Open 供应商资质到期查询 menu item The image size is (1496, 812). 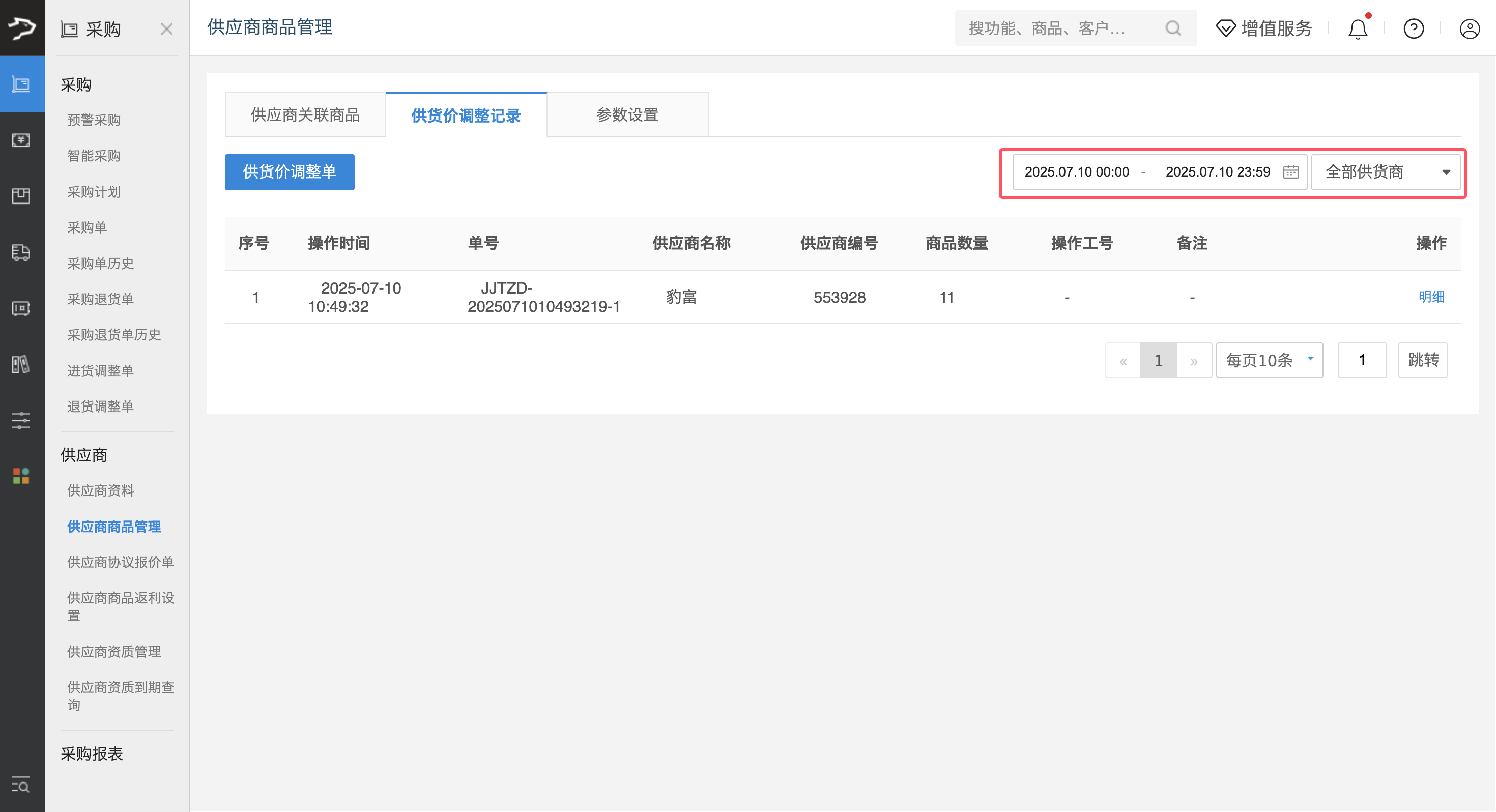point(121,696)
